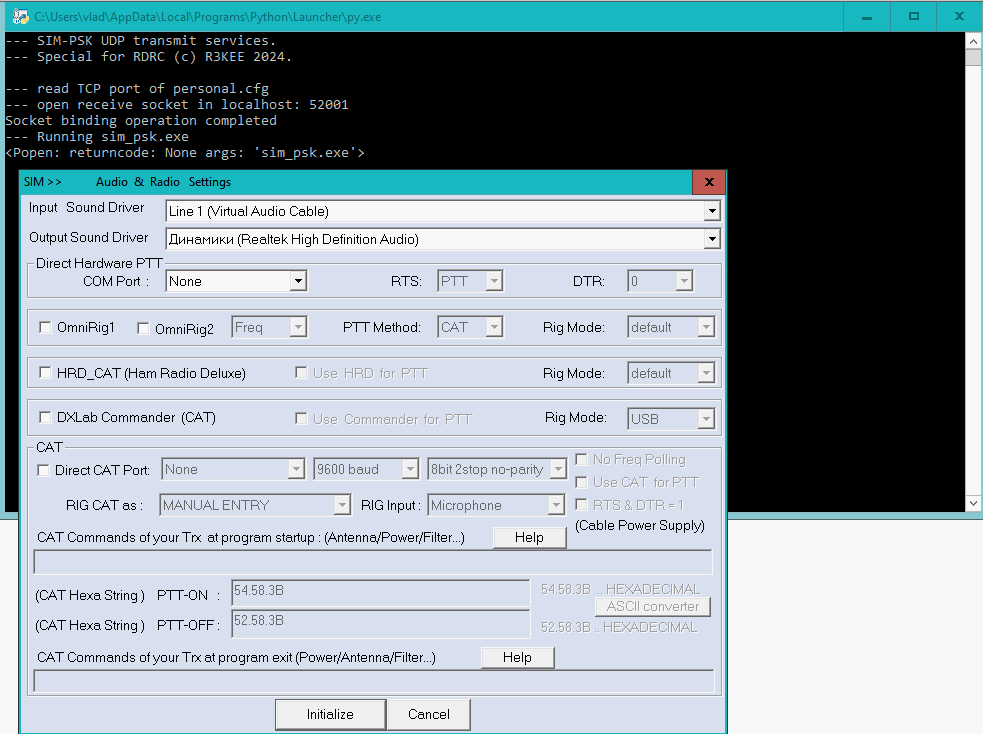Expand the Output Sound Driver dropdown
The image size is (983, 734).
pyautogui.click(x=711, y=239)
